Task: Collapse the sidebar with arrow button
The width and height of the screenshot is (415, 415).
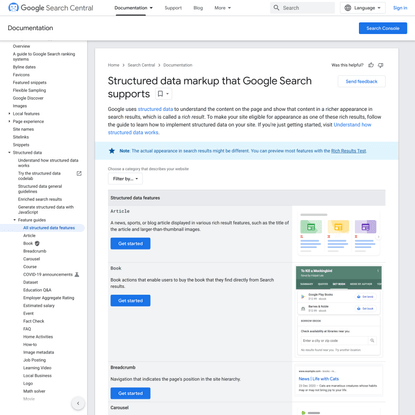Action: tap(78, 403)
